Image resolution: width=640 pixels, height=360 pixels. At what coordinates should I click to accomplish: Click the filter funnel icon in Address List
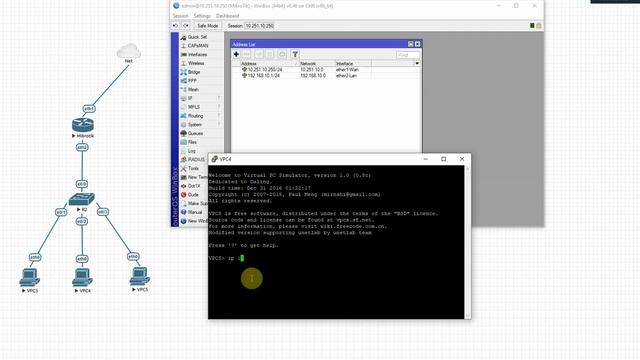pyautogui.click(x=295, y=54)
